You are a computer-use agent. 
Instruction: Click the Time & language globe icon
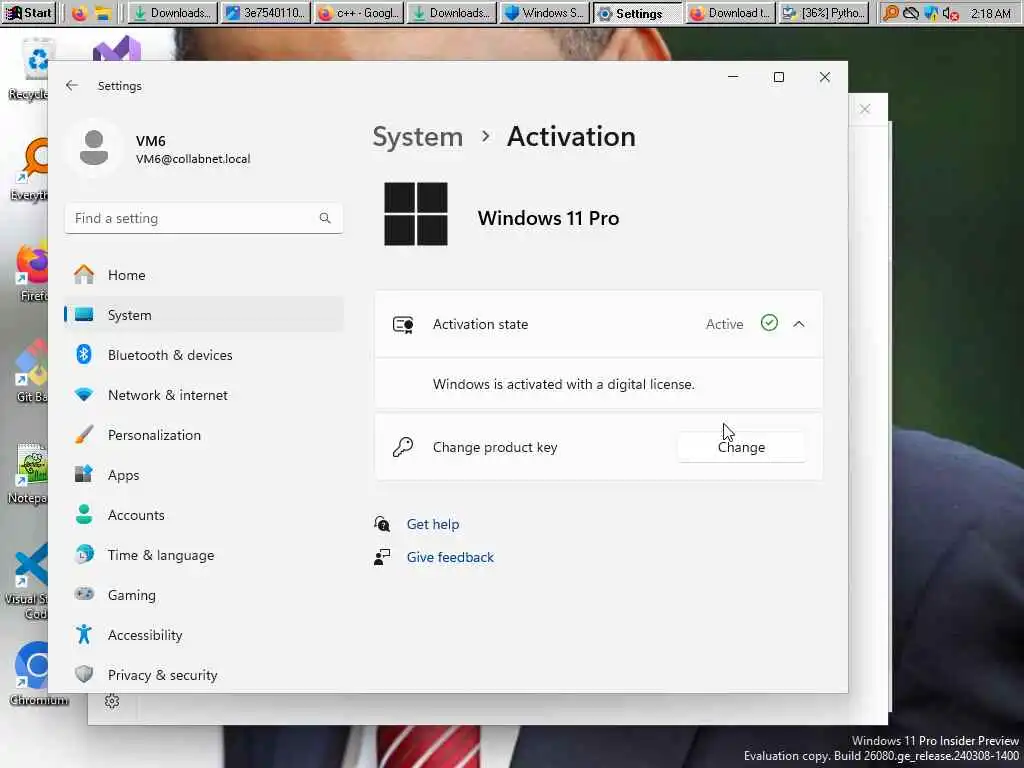point(84,554)
